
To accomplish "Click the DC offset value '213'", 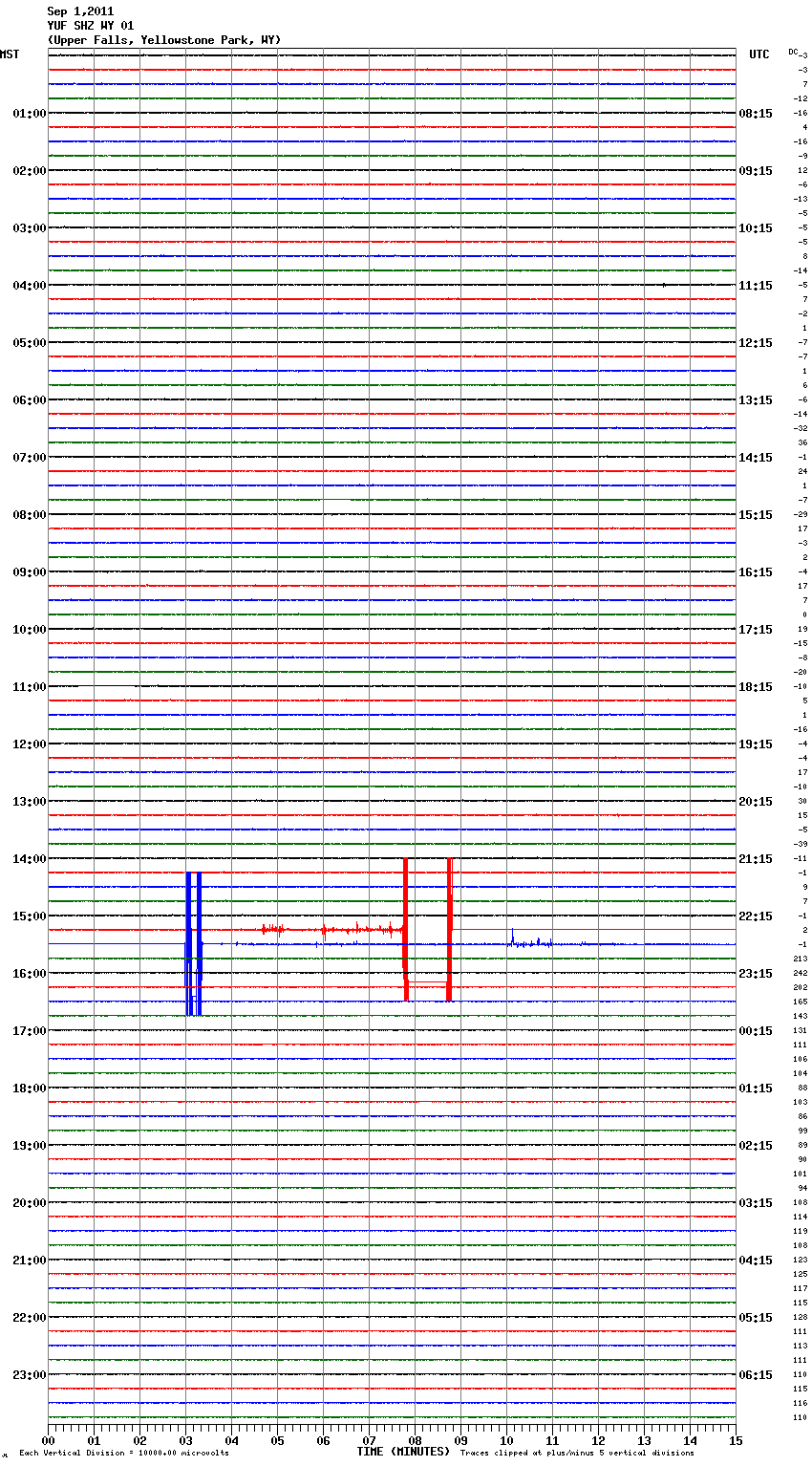I will pos(800,959).
